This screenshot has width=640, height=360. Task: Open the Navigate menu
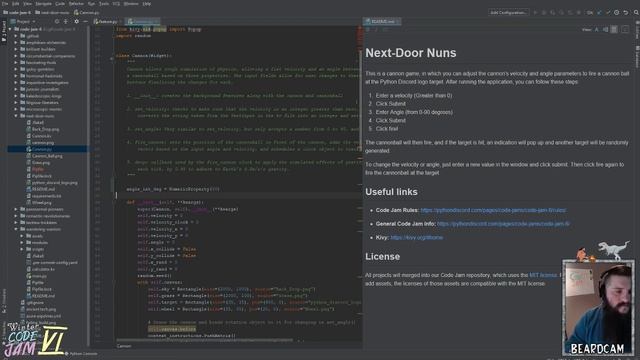(43, 4)
